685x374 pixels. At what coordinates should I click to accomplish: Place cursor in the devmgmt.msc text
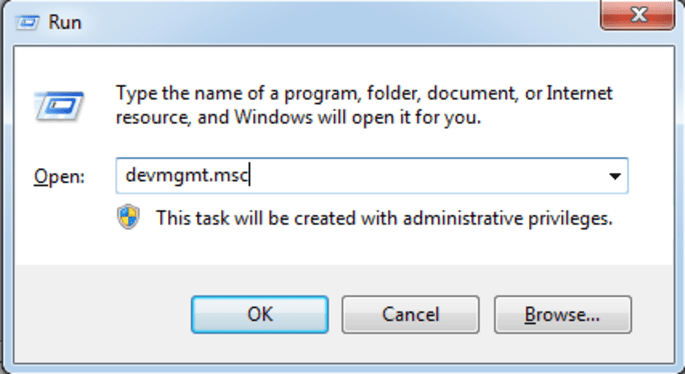tap(187, 176)
